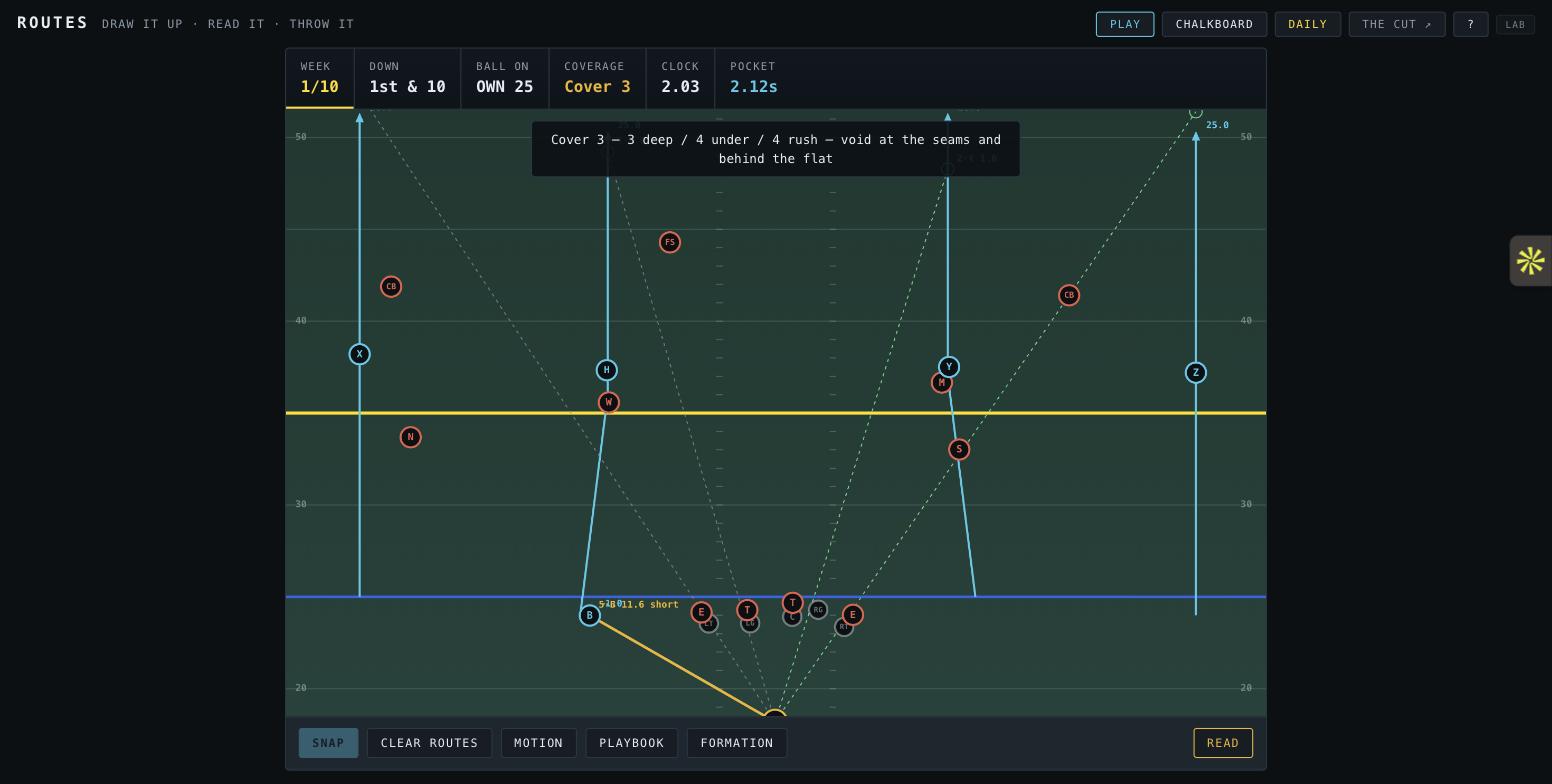This screenshot has width=1552, height=784.
Task: Open the LAB section
Action: pos(1515,24)
